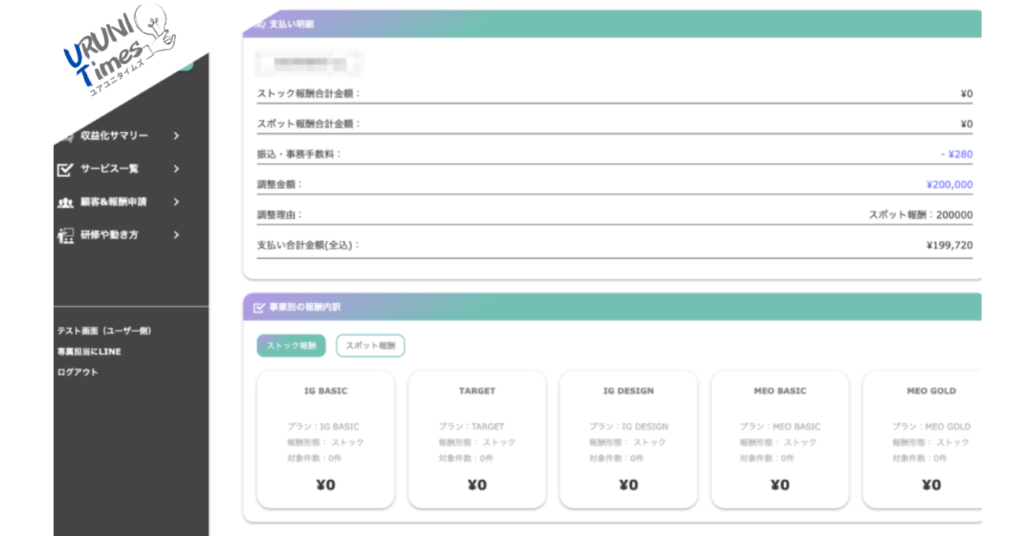1024x536 pixels.
Task: Click the 支払い明細 header icon
Action: coord(259,23)
